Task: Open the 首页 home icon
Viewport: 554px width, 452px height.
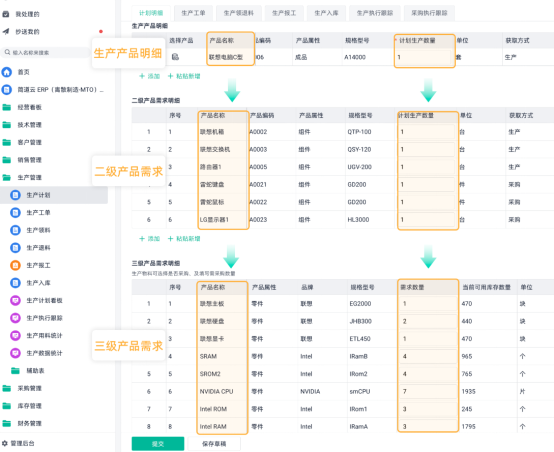Action: tap(7, 72)
